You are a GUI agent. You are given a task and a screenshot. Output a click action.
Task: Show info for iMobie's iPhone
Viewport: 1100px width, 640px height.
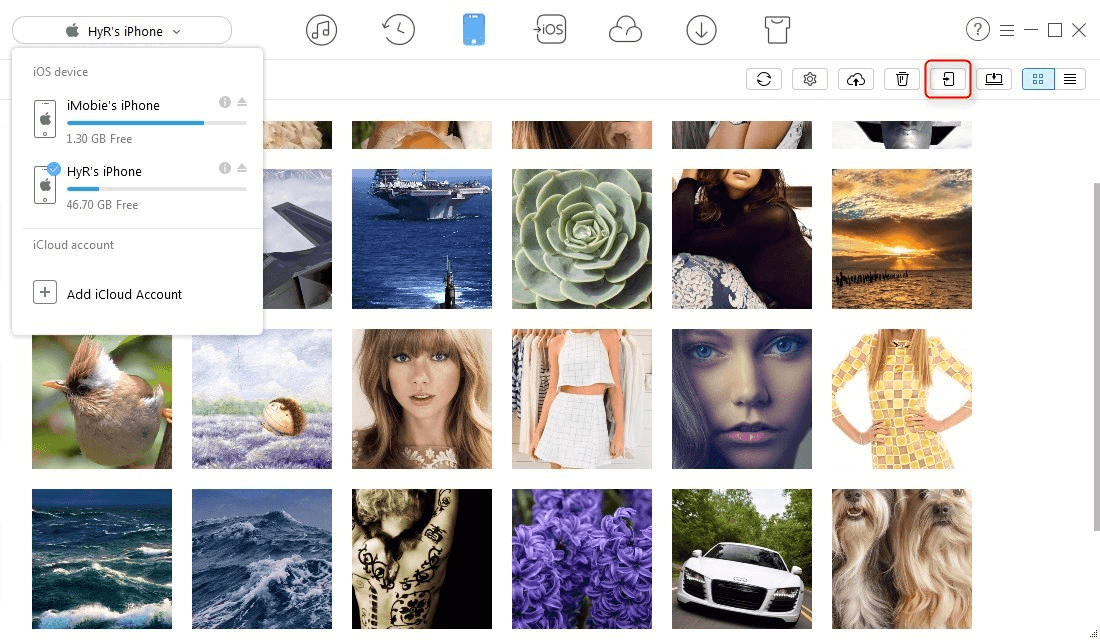pyautogui.click(x=224, y=102)
